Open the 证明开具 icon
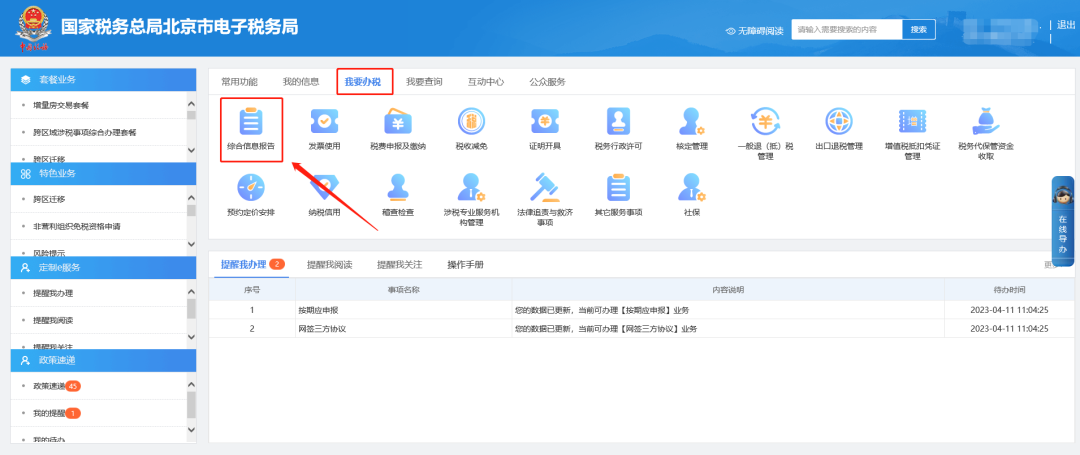Image resolution: width=1080 pixels, height=455 pixels. [545, 121]
